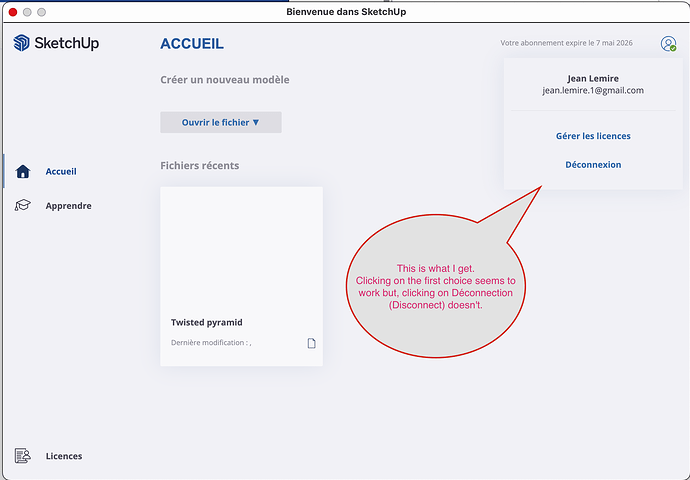
Task: Close the Bienvenue dans SketchUp window
Action: click(x=13, y=12)
